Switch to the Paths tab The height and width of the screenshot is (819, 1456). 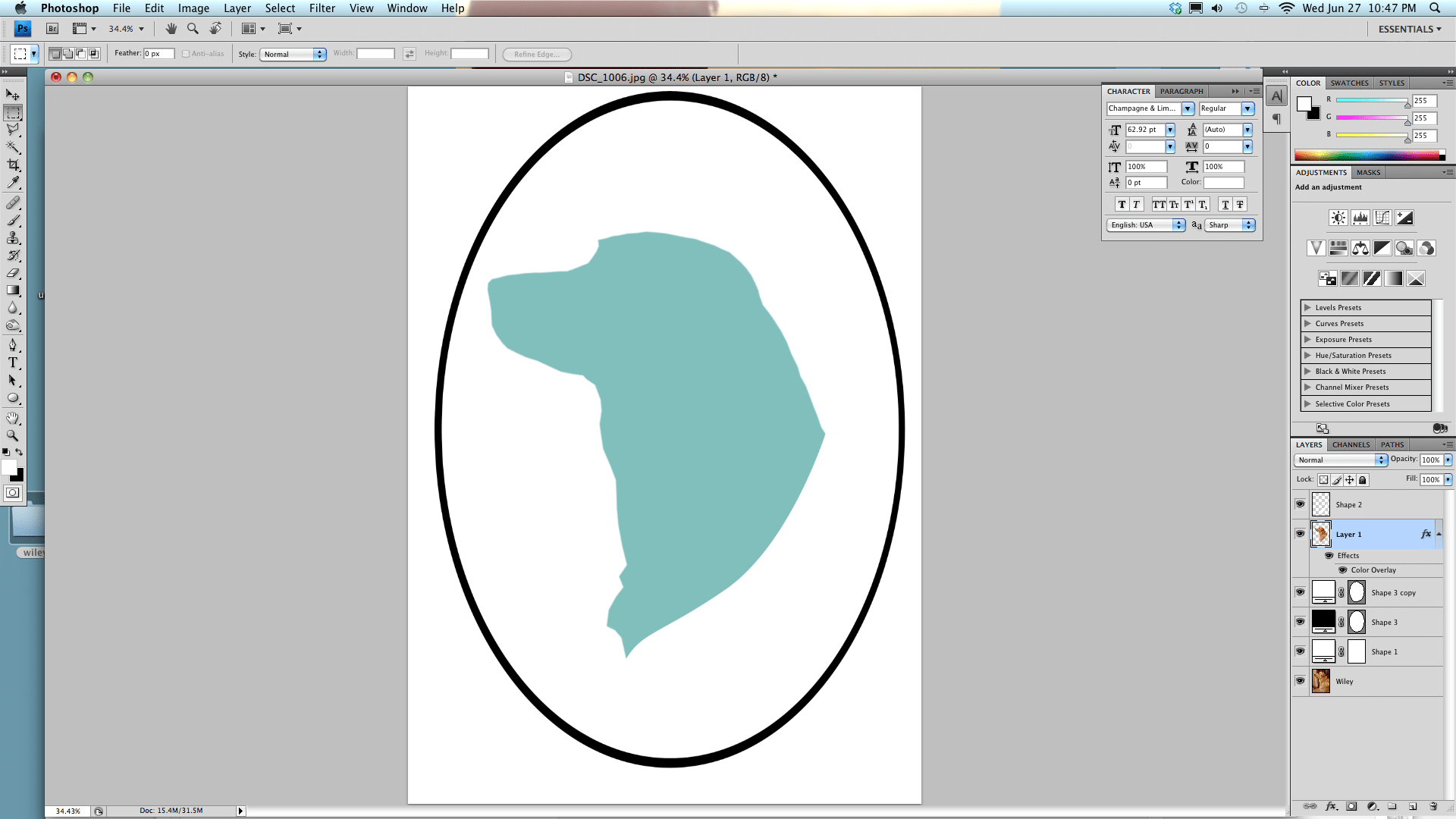pos(1392,445)
